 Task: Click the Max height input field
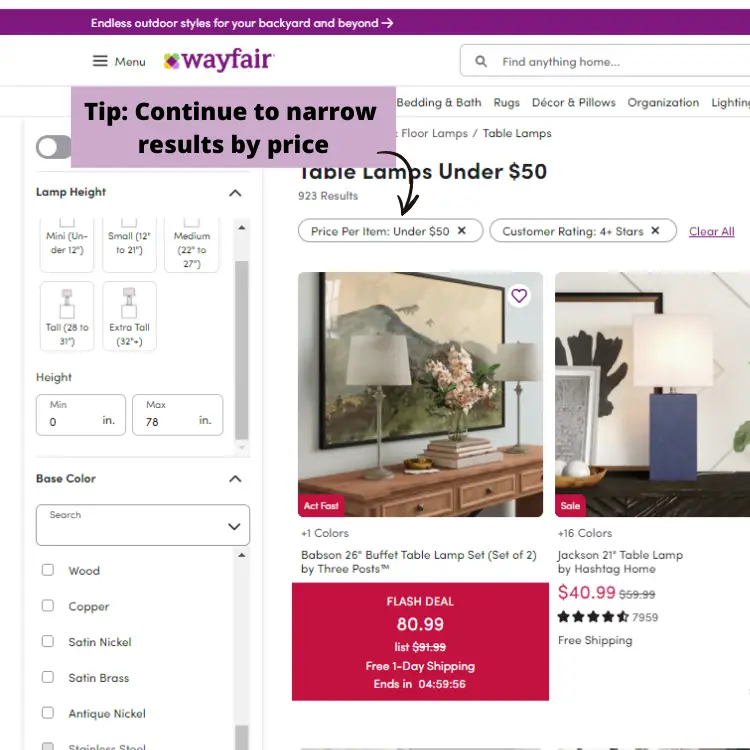tap(177, 415)
